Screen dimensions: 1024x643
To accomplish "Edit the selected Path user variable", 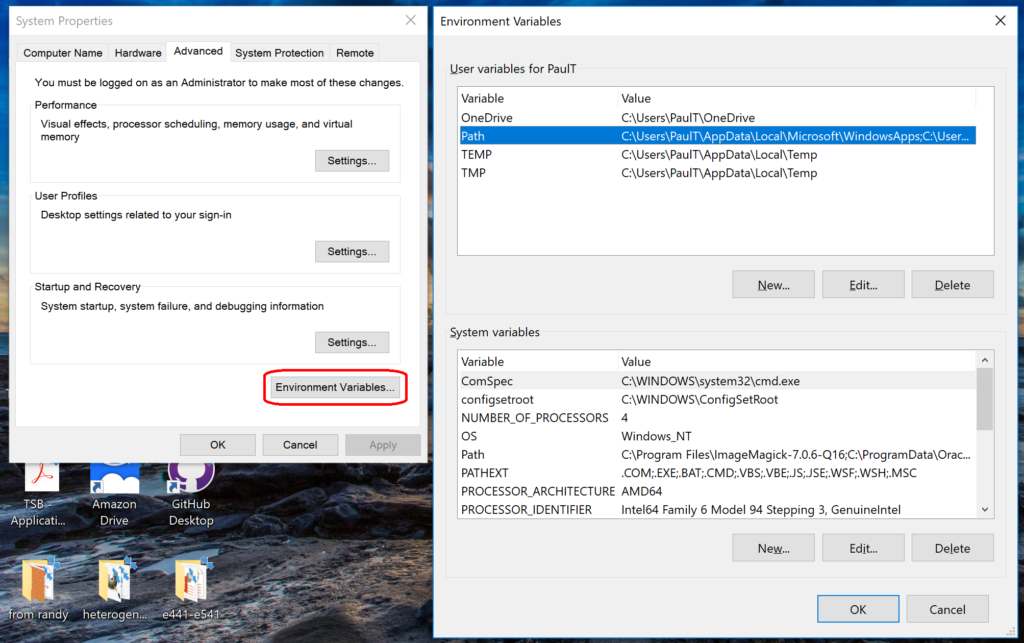I will click(862, 284).
